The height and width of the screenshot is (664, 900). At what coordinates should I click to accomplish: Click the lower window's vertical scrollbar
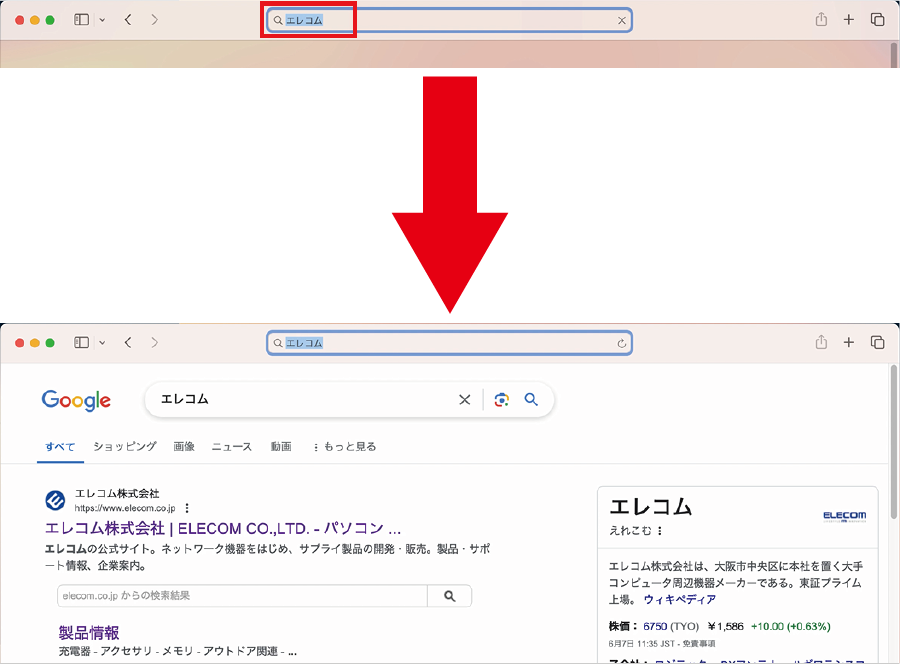(x=894, y=442)
